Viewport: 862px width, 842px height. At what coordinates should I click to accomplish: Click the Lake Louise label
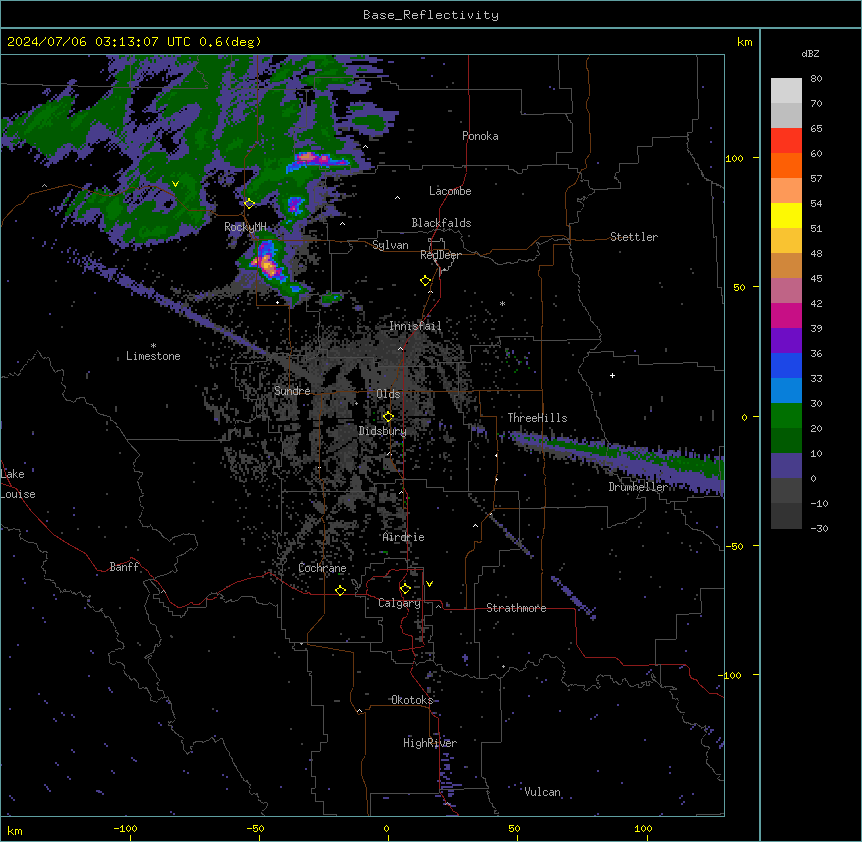(x=18, y=484)
